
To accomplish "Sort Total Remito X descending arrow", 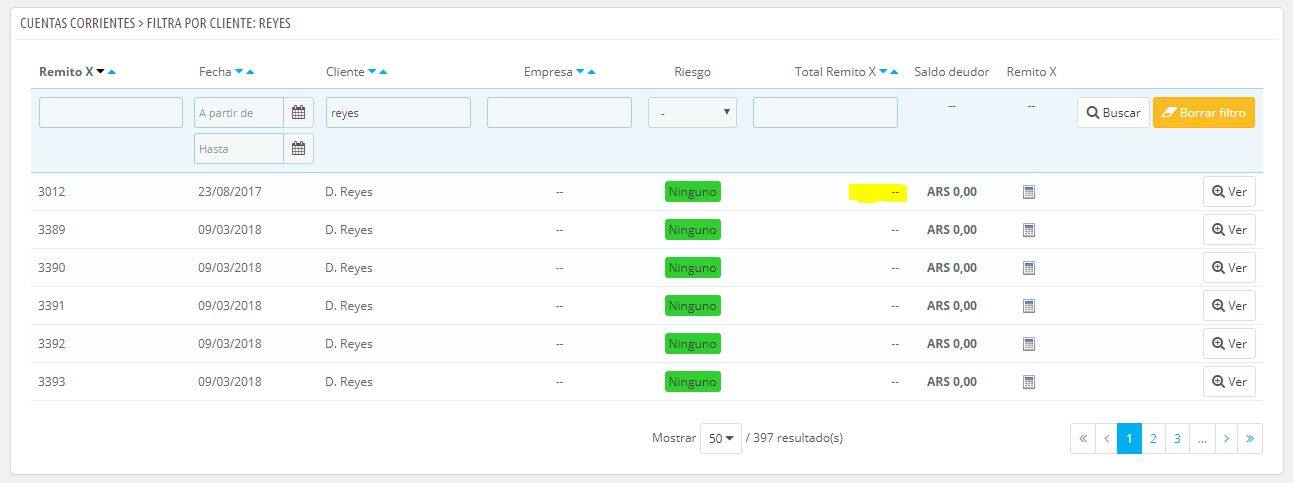I will click(x=883, y=72).
